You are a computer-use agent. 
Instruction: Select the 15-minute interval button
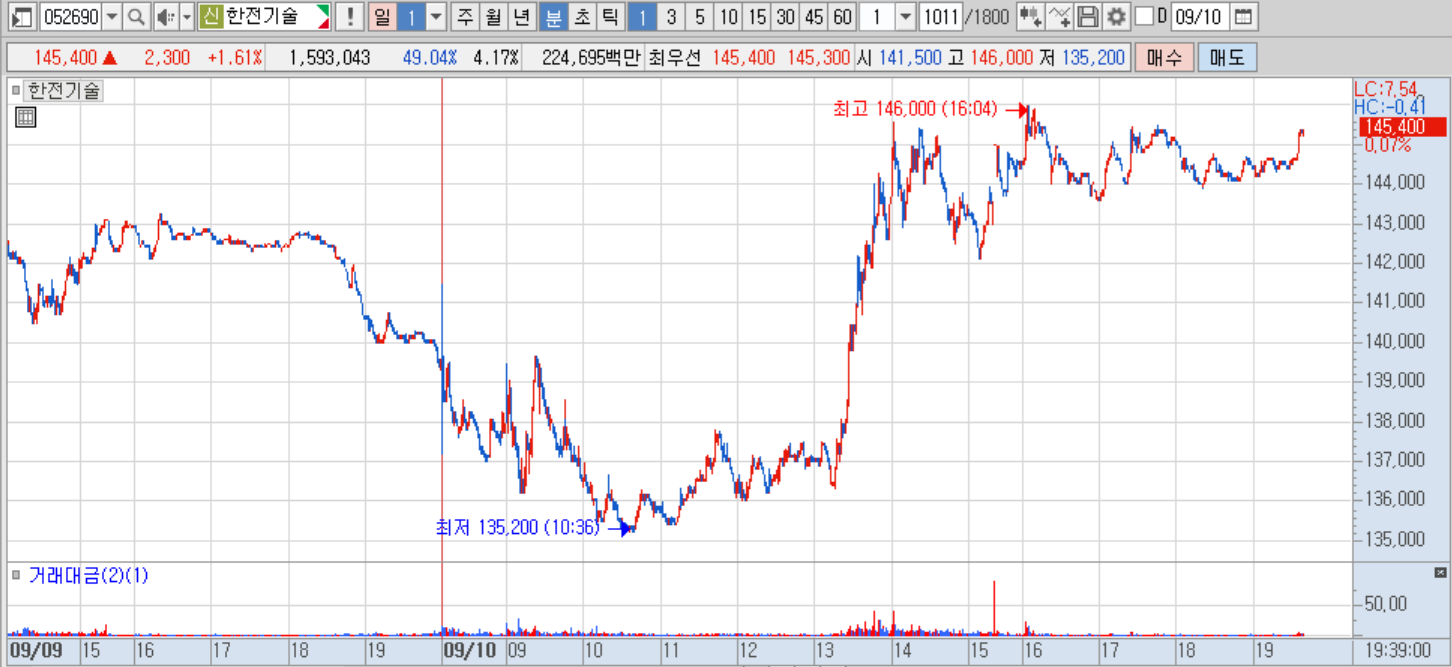757,17
